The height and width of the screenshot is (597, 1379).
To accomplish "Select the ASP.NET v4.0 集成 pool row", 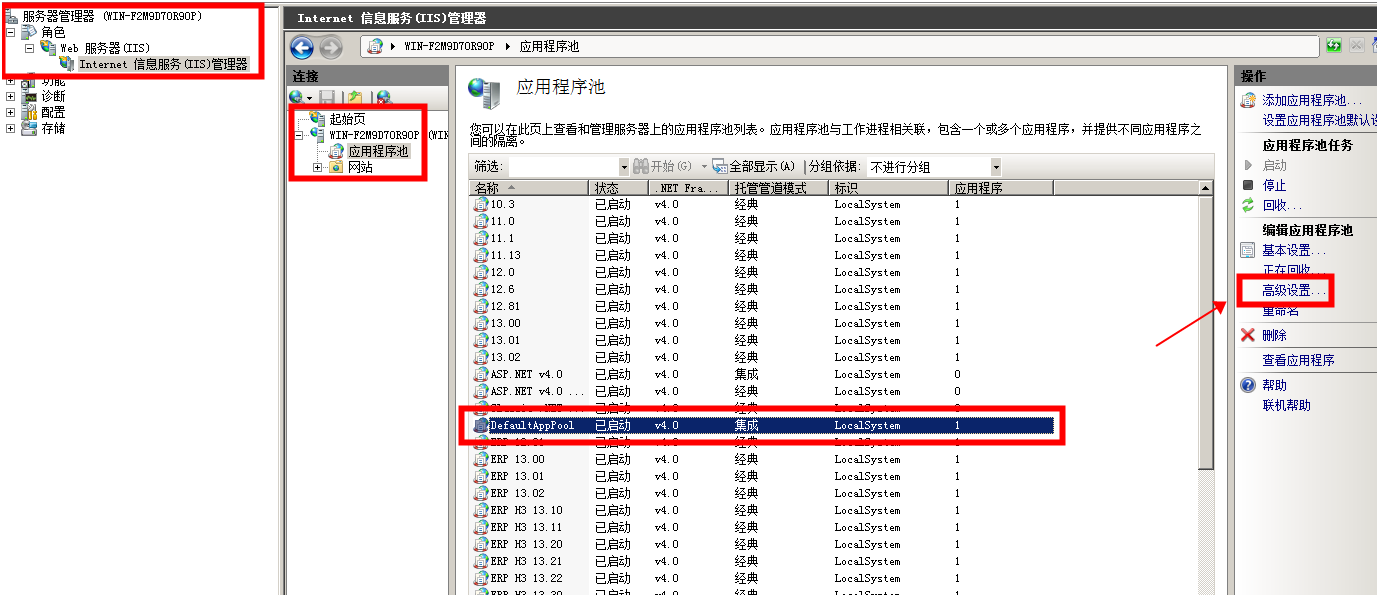I will pos(762,374).
